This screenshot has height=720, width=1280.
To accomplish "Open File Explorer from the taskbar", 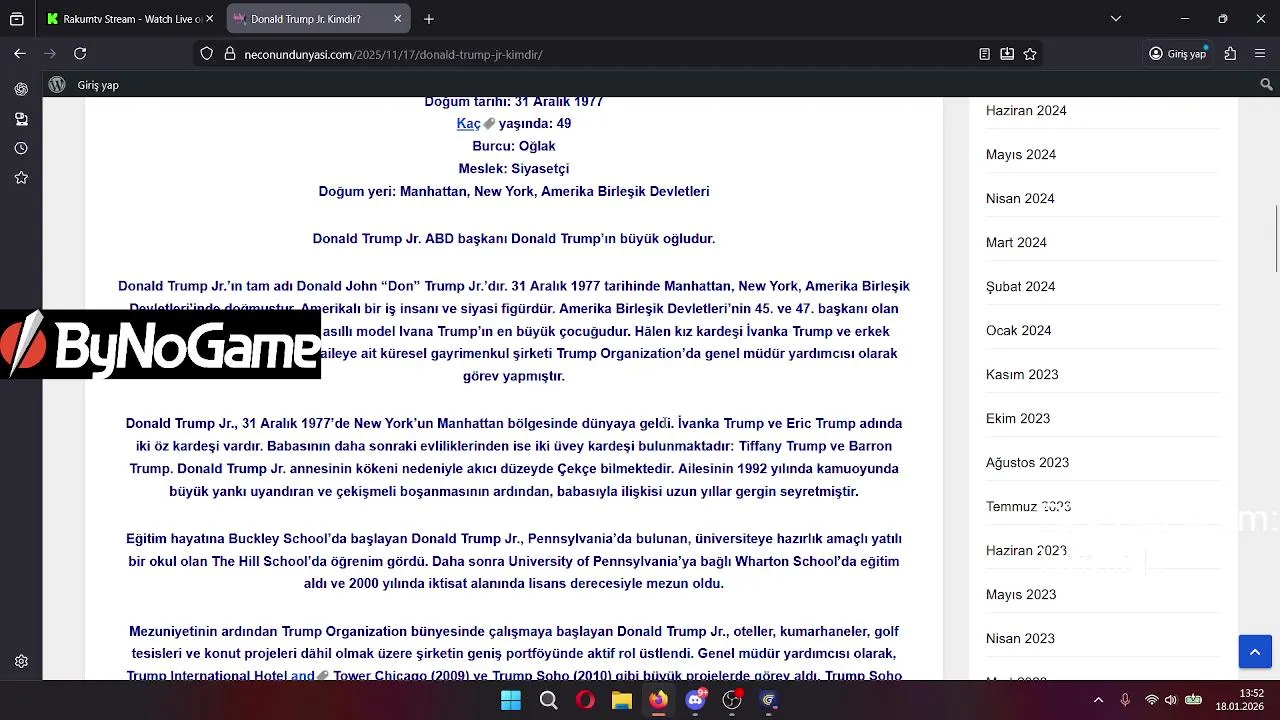I will point(622,700).
